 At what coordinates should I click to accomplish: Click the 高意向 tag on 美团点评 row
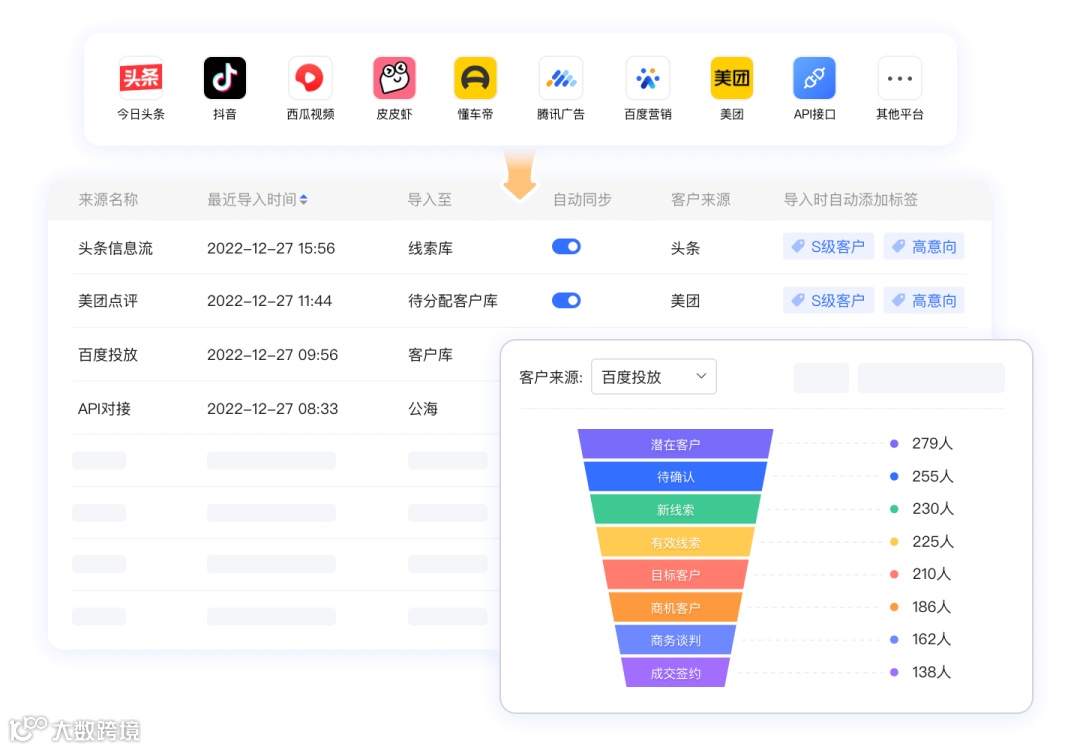pos(923,300)
